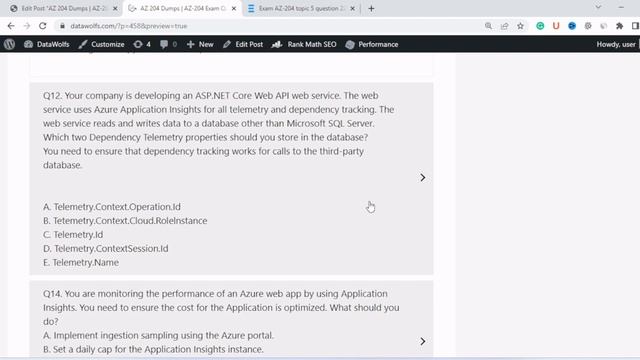This screenshot has height=360, width=640.
Task: Click Q14 option B daily cap
Action: (153, 349)
